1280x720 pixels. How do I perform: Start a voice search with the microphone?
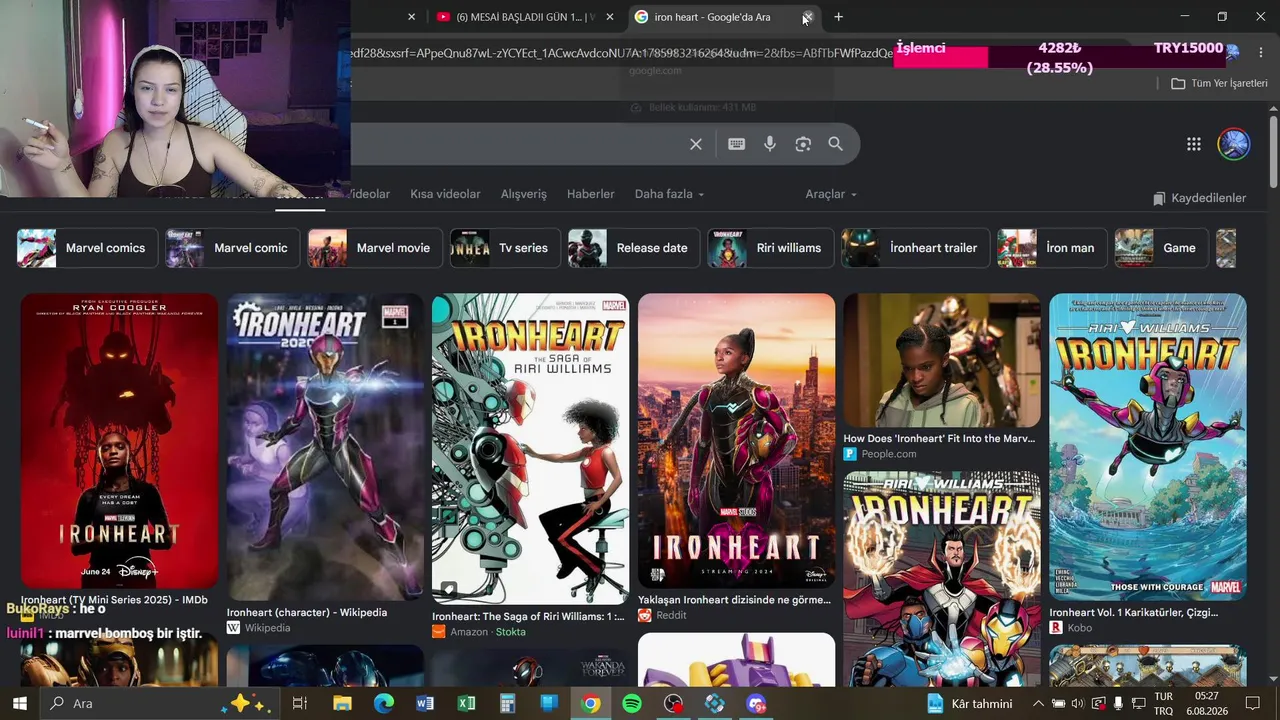[770, 144]
